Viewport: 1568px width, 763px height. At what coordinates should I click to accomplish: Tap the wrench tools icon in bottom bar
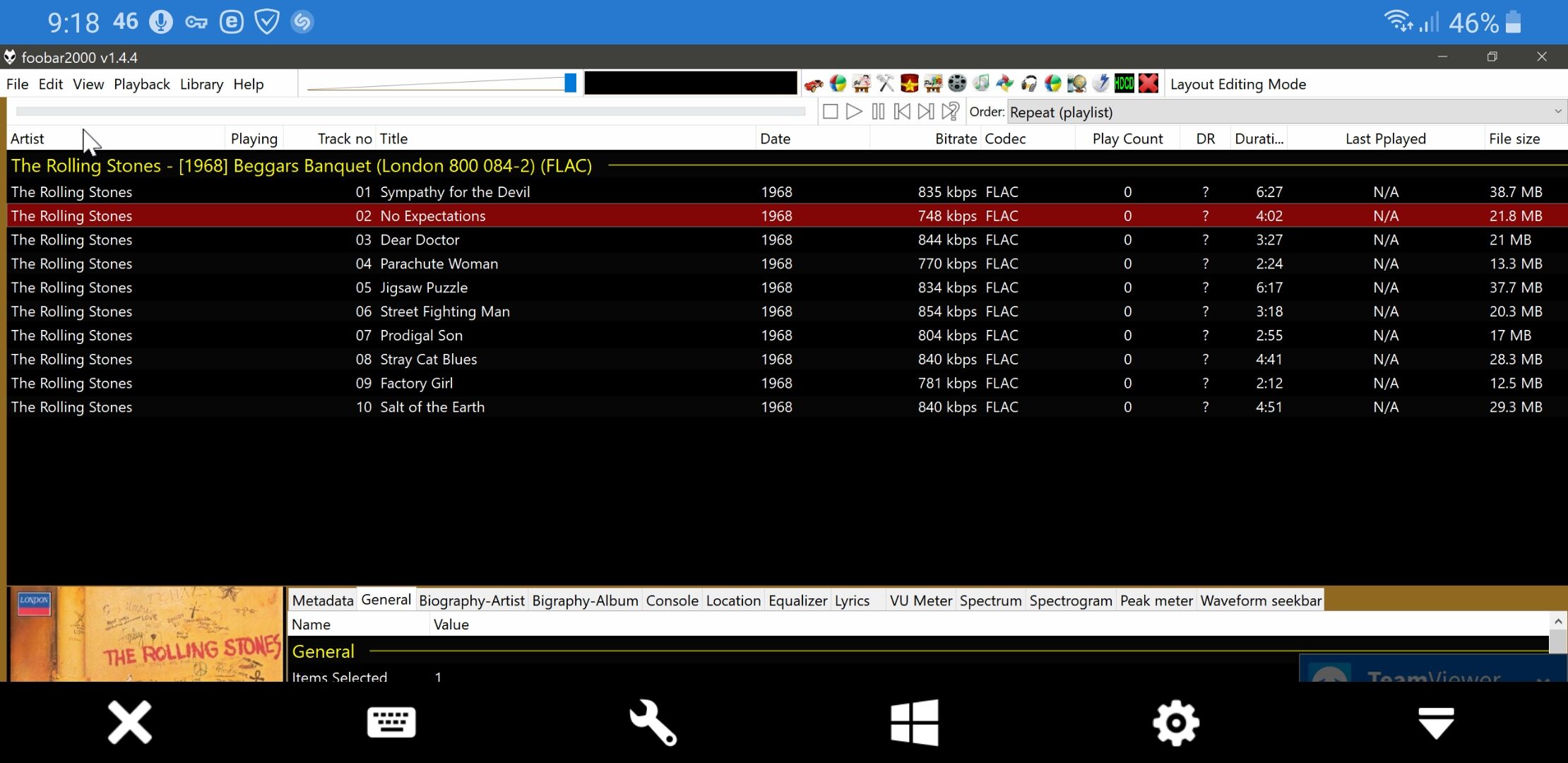653,722
